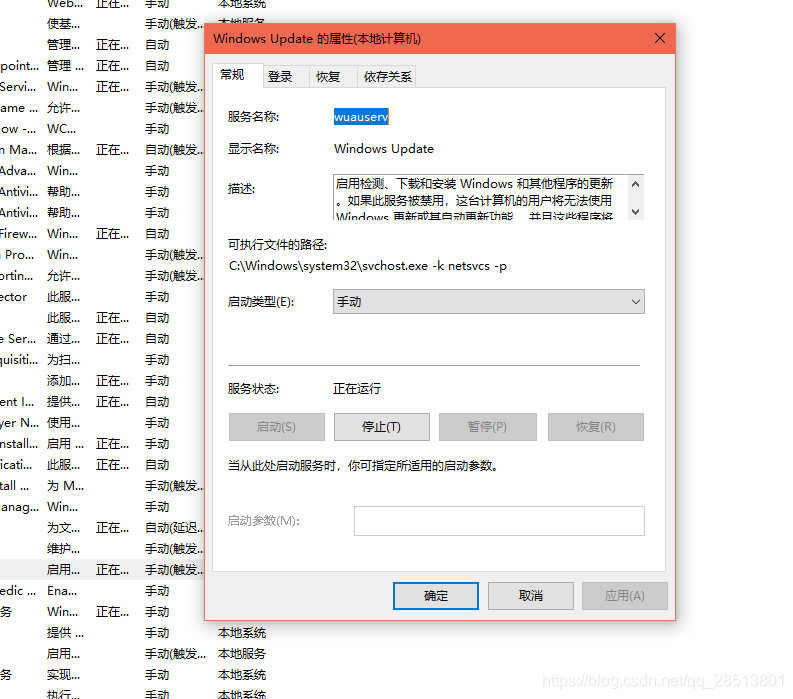Select the services row '管理 ...'
Viewport: 793px width, 699px height.
point(102,66)
